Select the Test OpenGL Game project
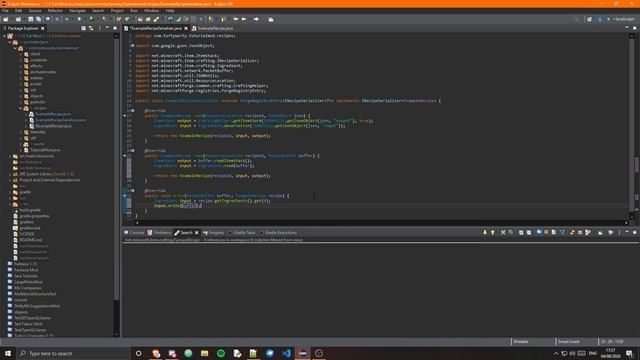The height and width of the screenshot is (360, 640). [30, 330]
